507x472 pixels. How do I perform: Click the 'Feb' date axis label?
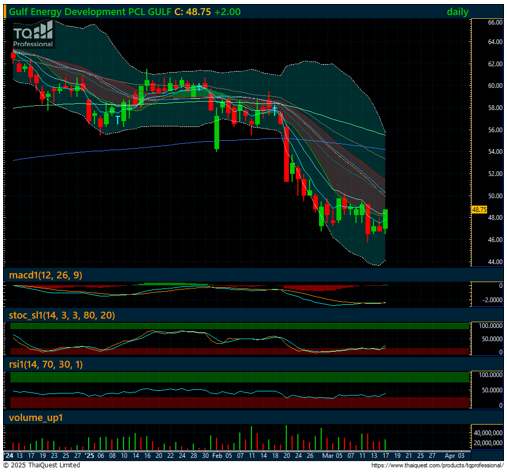click(x=217, y=456)
